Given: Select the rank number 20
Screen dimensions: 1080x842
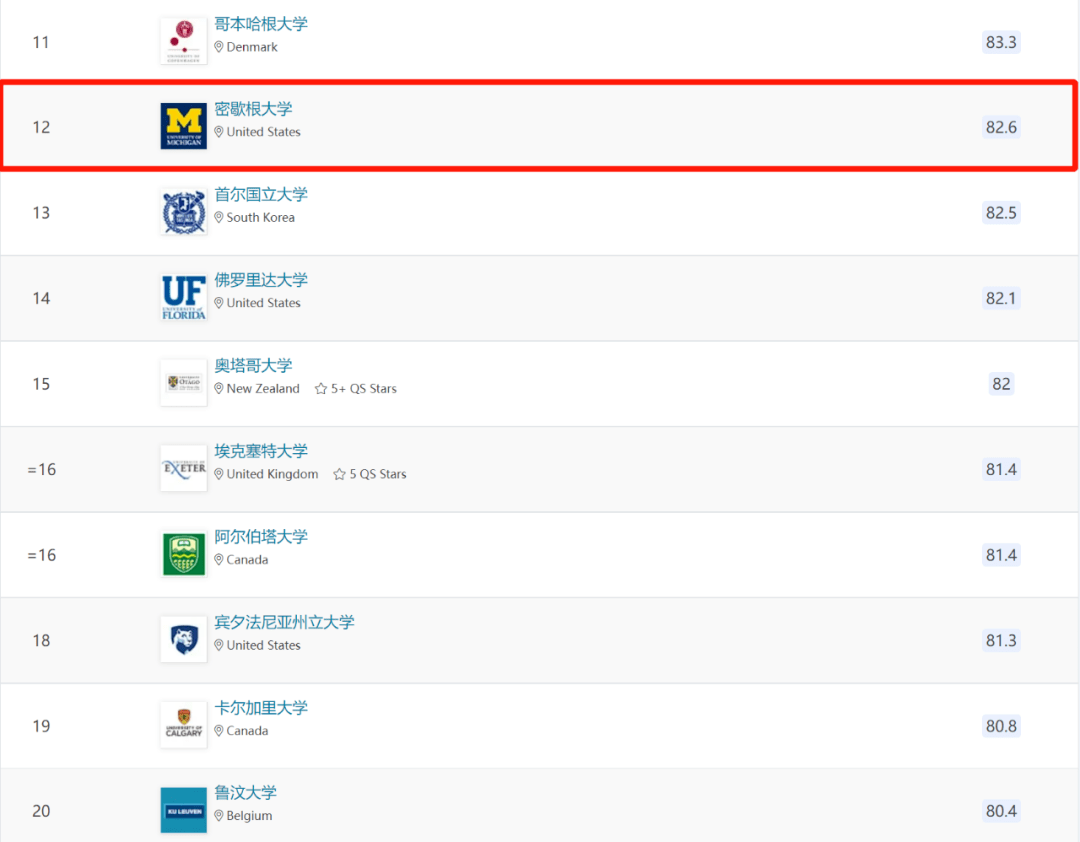Looking at the screenshot, I should tap(41, 811).
